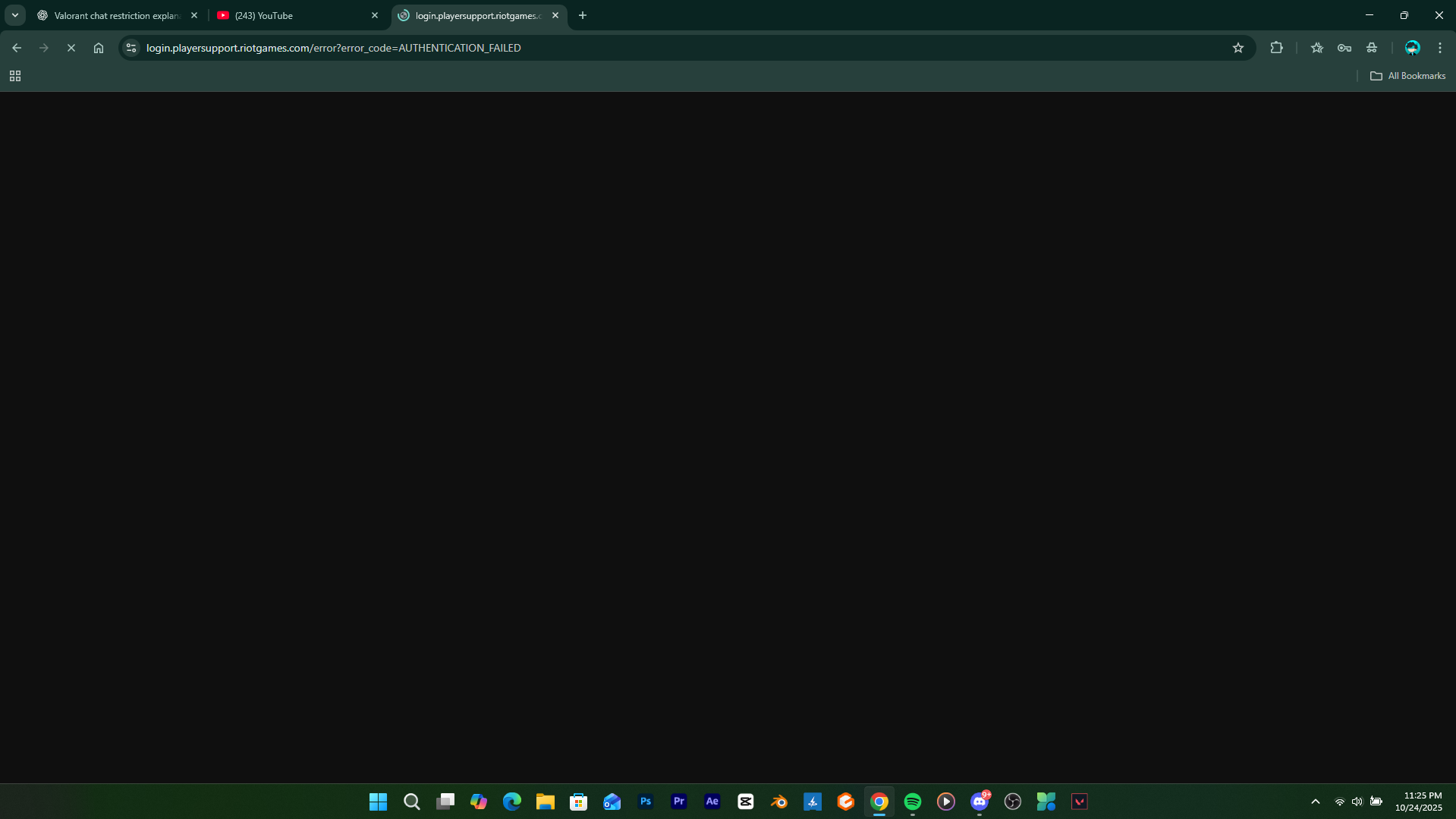
Task: Launch Premiere Pro from taskbar
Action: [x=678, y=802]
